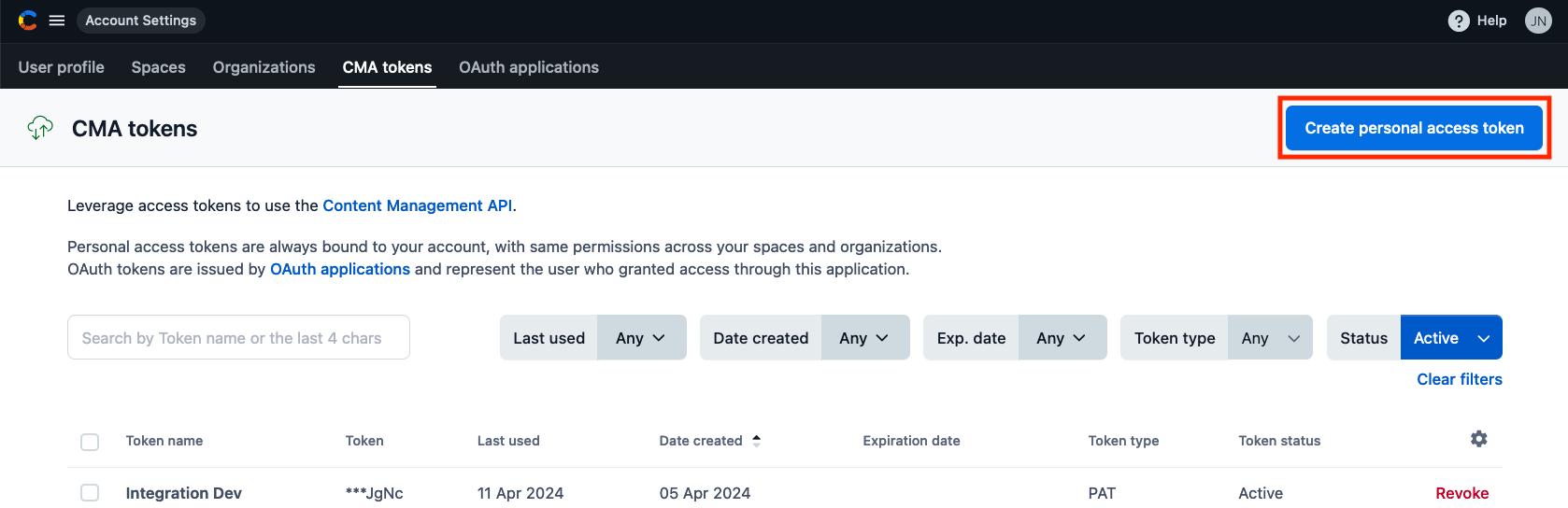1568x508 pixels.
Task: Click the Token column header
Action: [364, 441]
